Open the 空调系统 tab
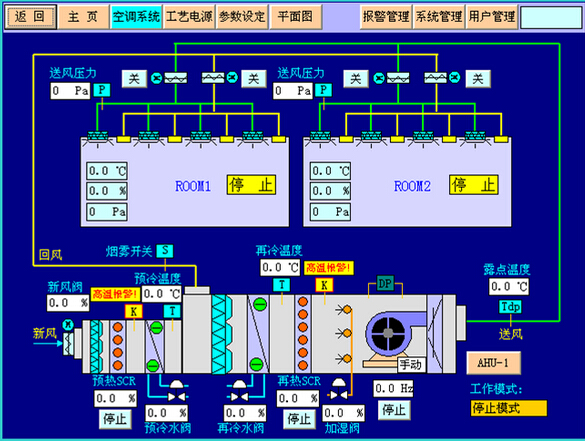The height and width of the screenshot is (441, 585). click(136, 17)
